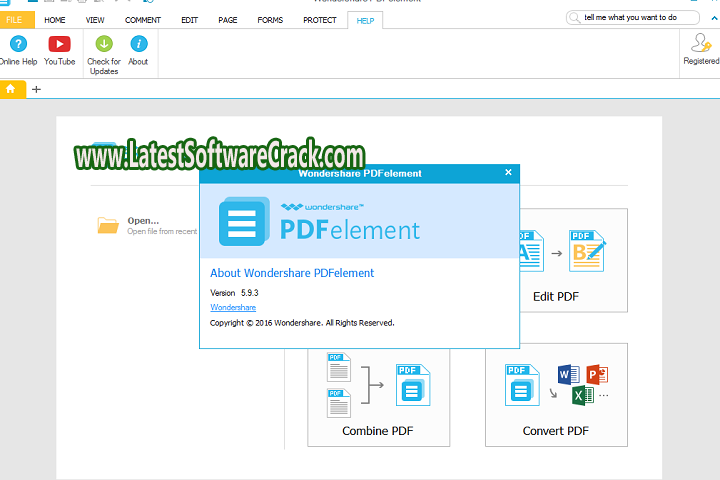Switch to the HOME ribbon tab
Screen dimensions: 720x480
[x=55, y=20]
